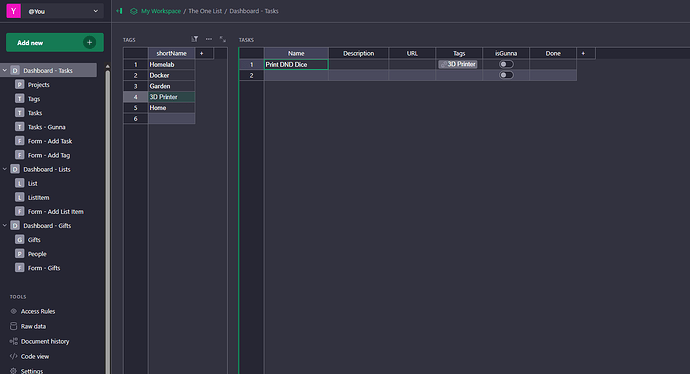Open Dashboard - Gifts page

[x=47, y=225]
